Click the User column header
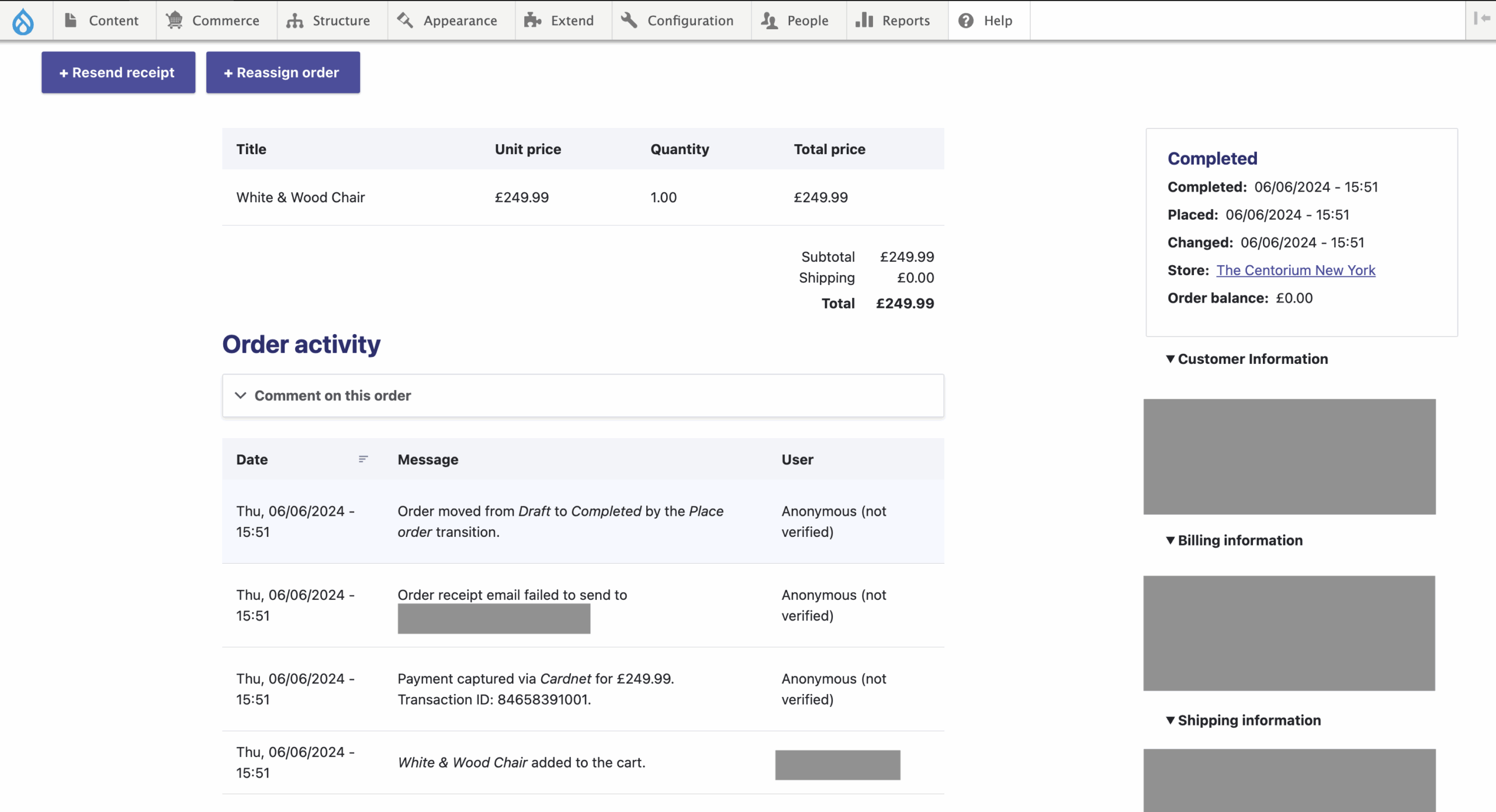Viewport: 1496px width, 812px height. (x=797, y=459)
